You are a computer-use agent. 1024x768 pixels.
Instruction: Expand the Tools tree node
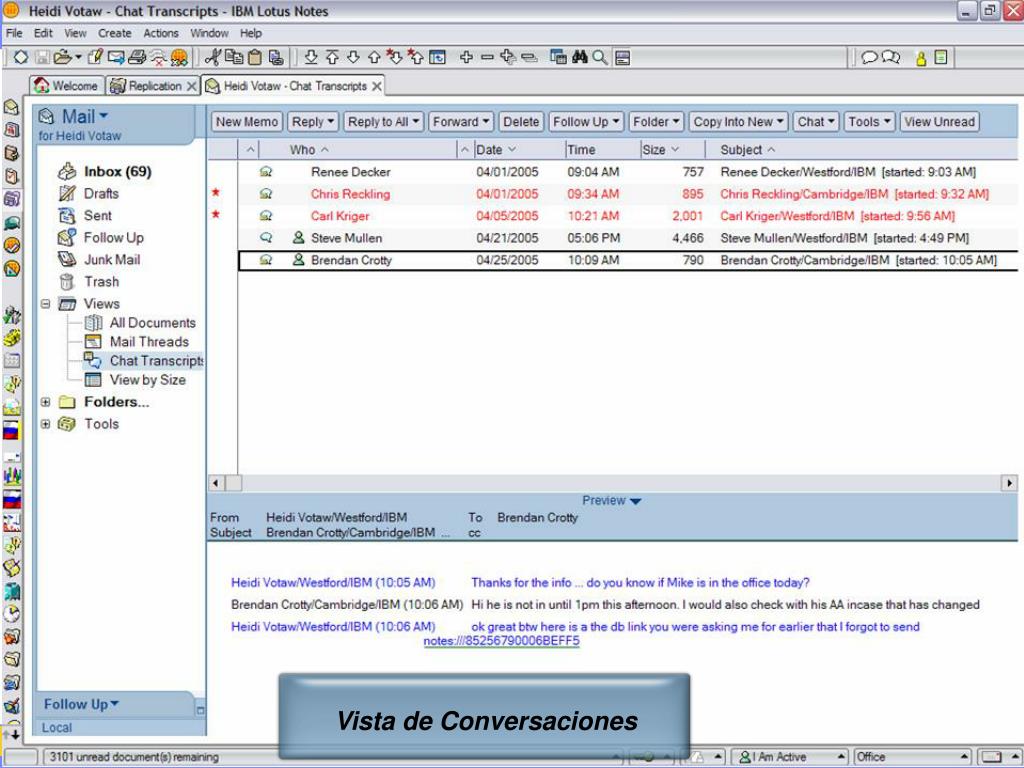click(x=46, y=424)
